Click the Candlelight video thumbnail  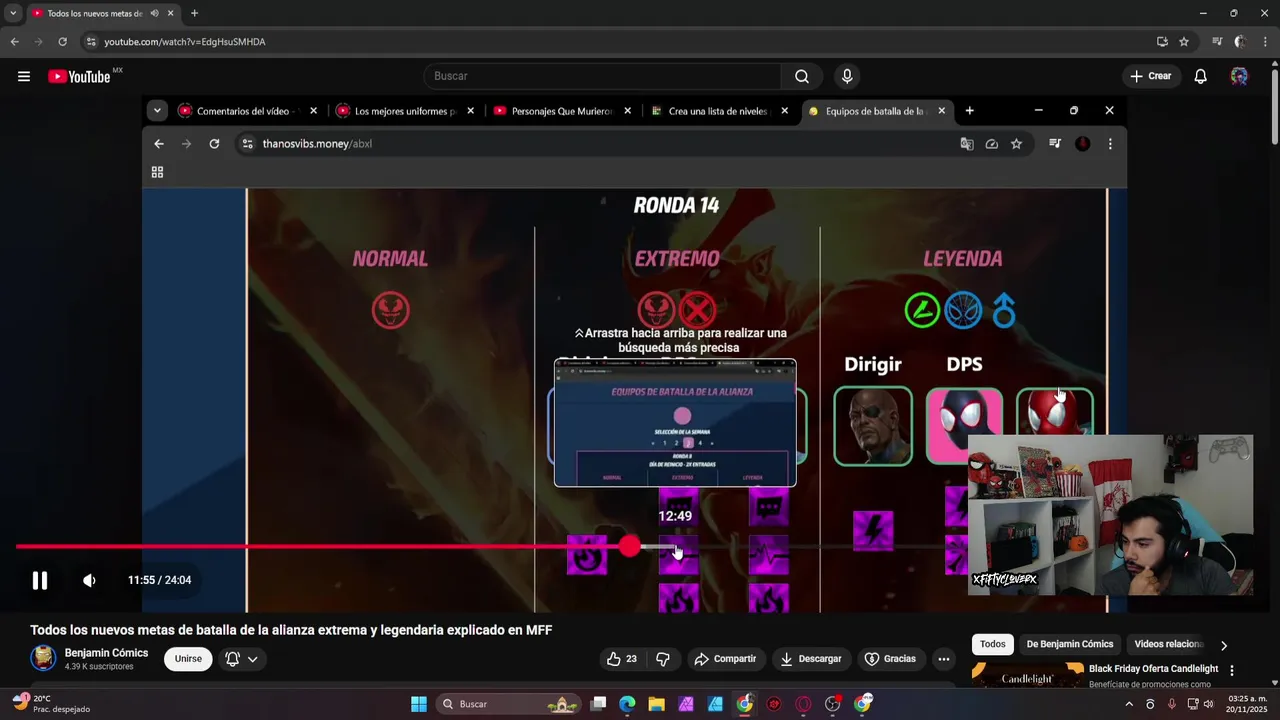[x=1028, y=675]
